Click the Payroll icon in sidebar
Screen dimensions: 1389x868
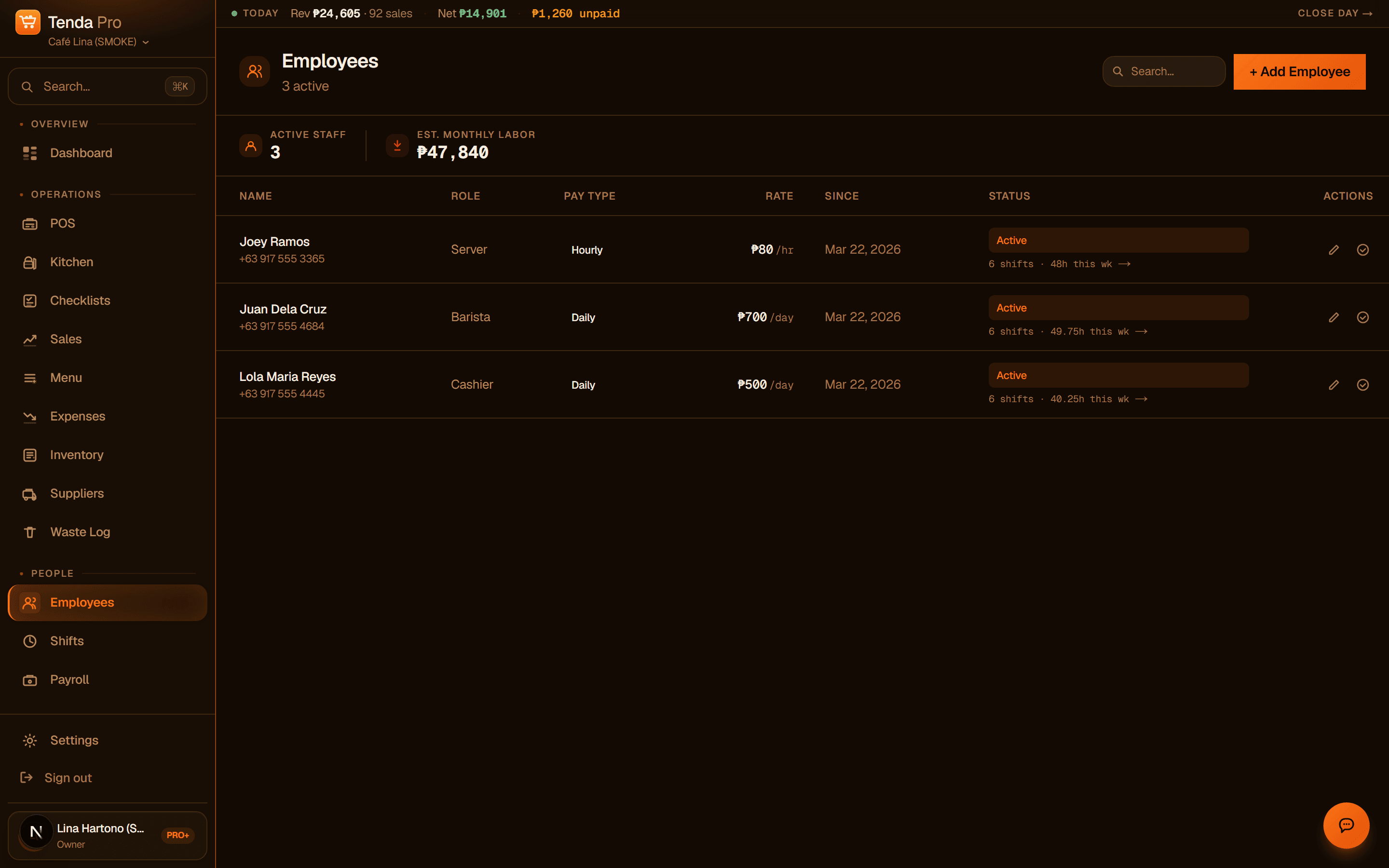[x=30, y=680]
